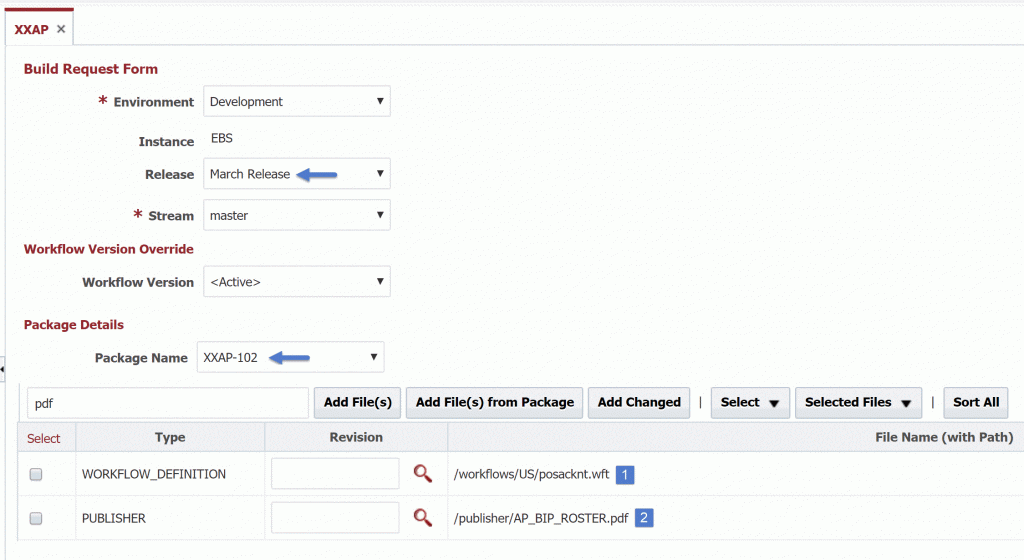Image resolution: width=1024 pixels, height=560 pixels.
Task: Open the Selected Files menu
Action: click(x=858, y=403)
